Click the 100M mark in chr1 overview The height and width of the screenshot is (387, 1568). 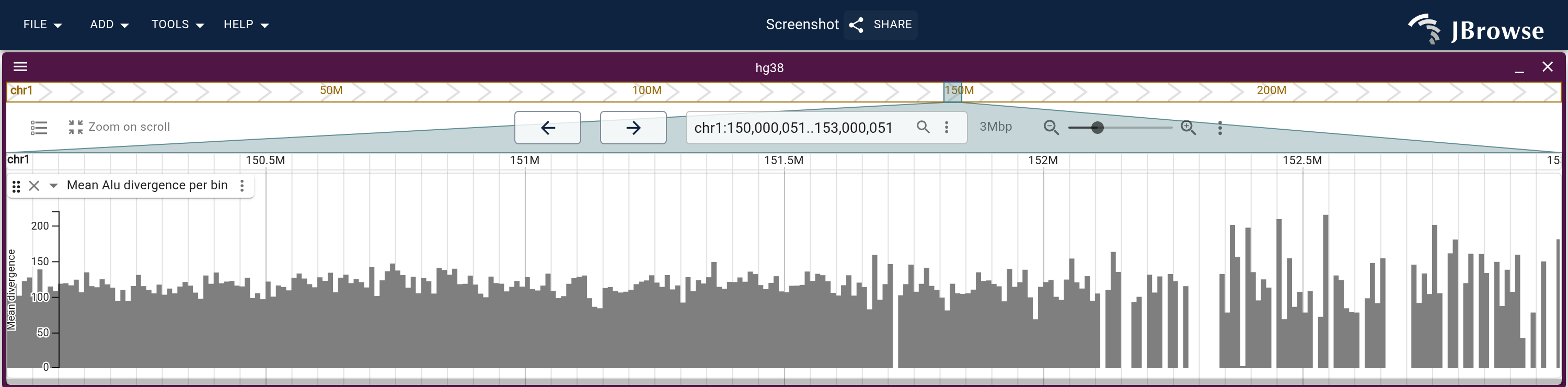[647, 90]
